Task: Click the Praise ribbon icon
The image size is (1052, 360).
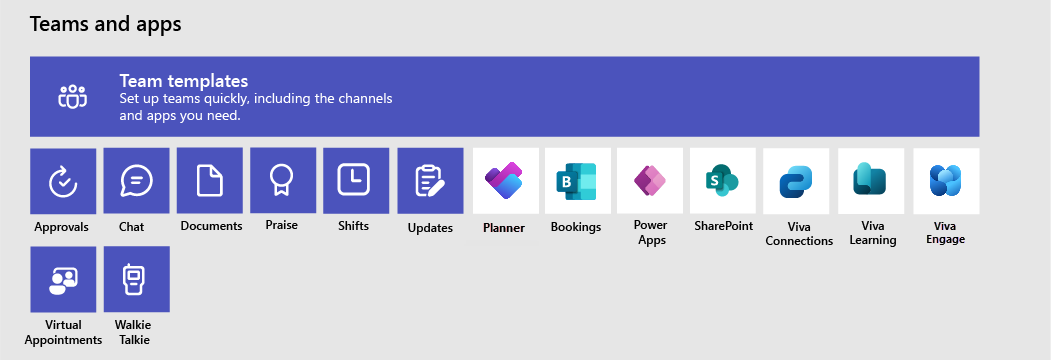Action: click(x=283, y=181)
